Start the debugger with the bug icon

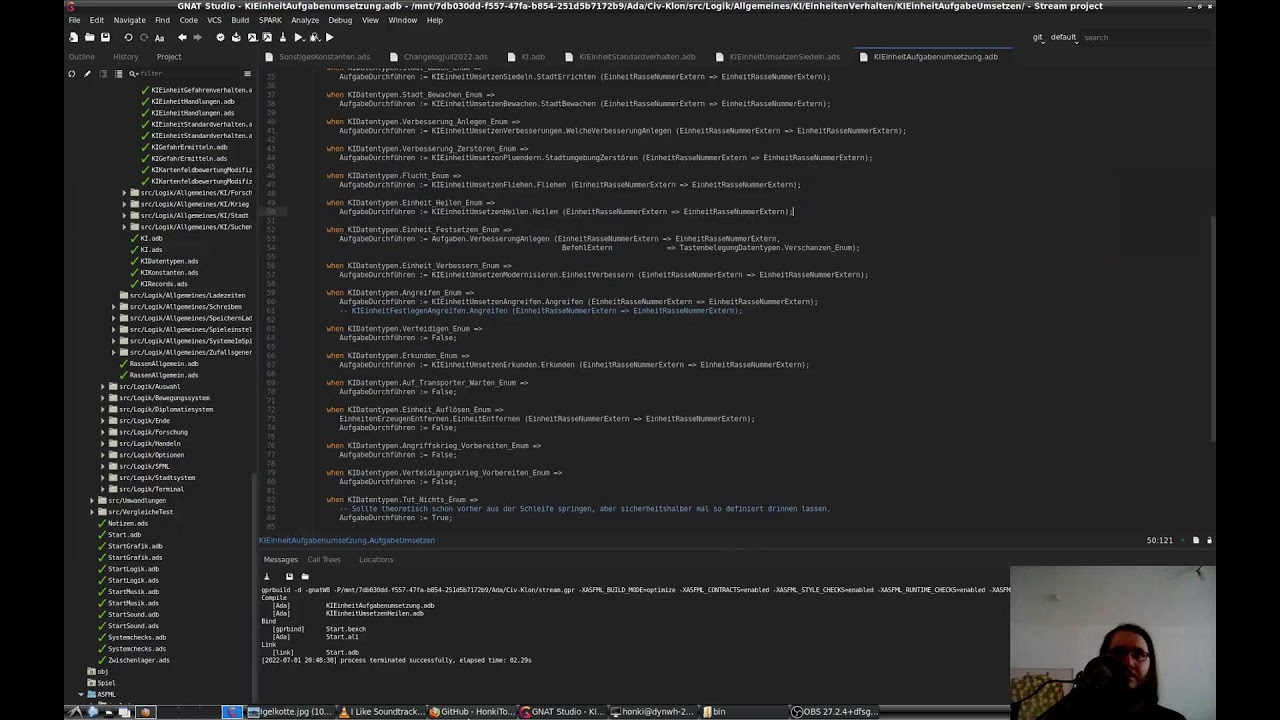[x=314, y=37]
